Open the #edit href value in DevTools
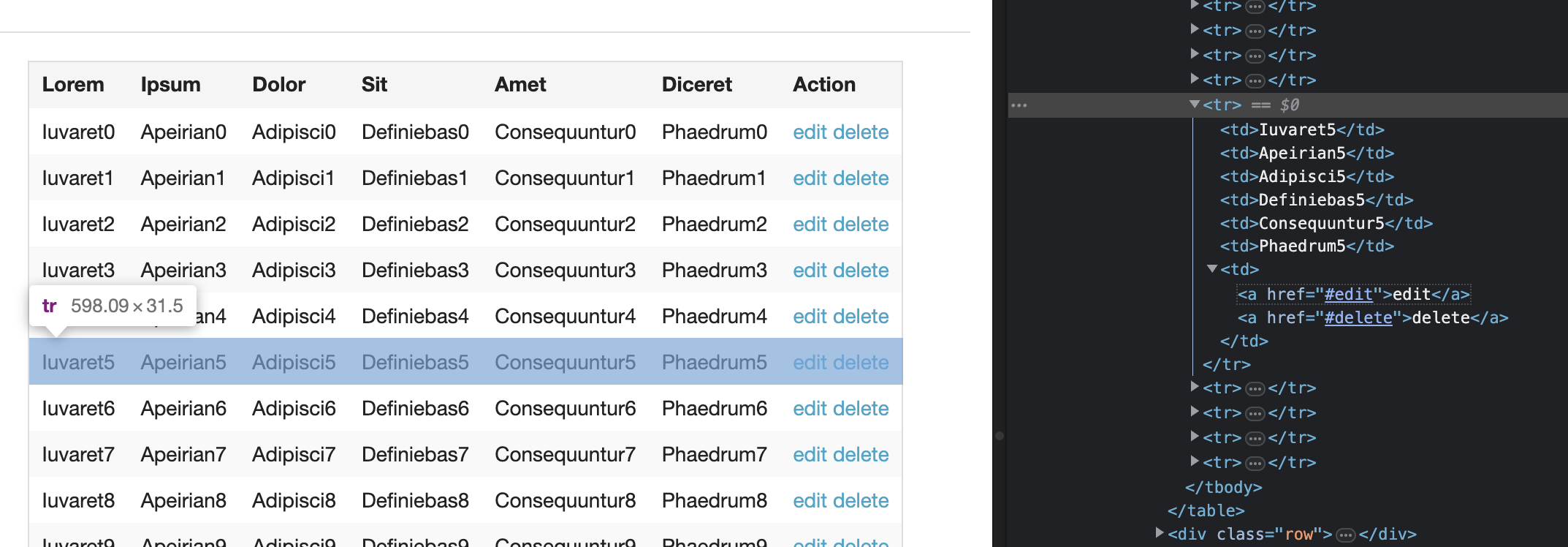This screenshot has width=1568, height=547. coord(1348,295)
